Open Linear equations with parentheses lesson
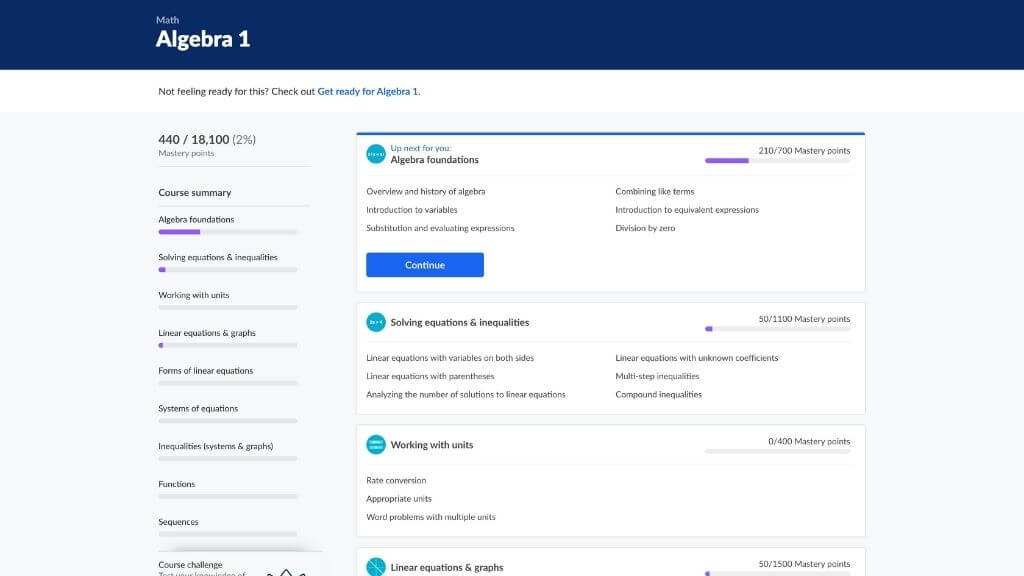Image resolution: width=1024 pixels, height=576 pixels. 430,376
